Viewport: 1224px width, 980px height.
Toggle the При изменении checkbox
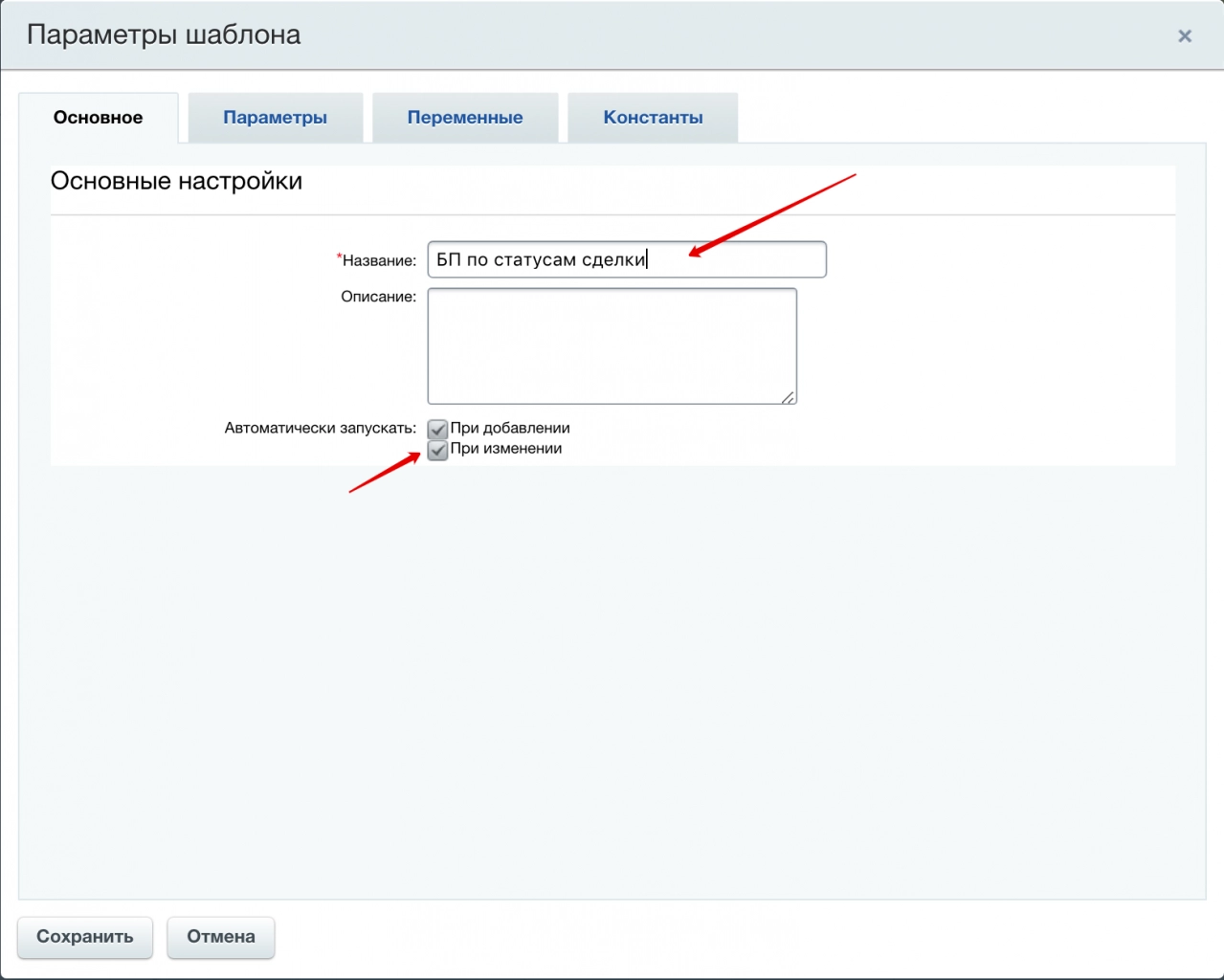[437, 450]
